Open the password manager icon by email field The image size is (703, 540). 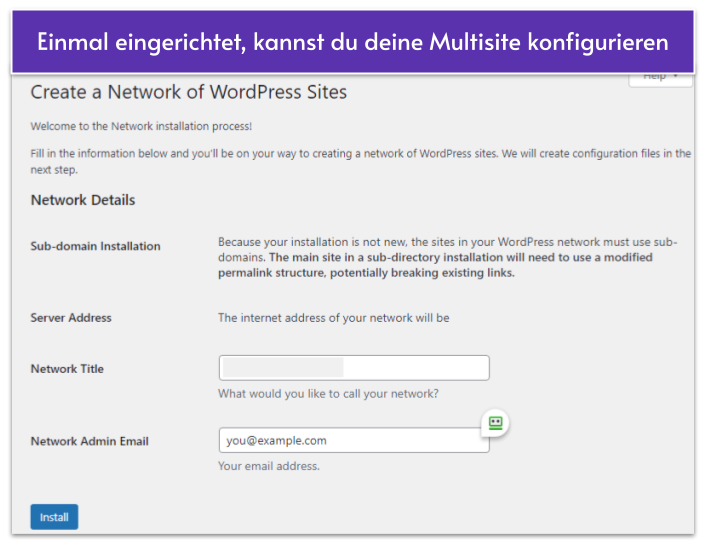pos(495,422)
